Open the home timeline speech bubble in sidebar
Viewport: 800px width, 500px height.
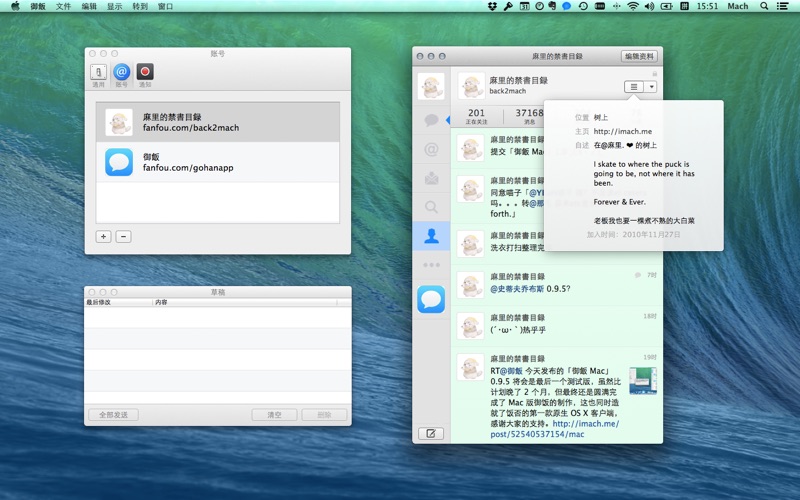click(x=431, y=120)
